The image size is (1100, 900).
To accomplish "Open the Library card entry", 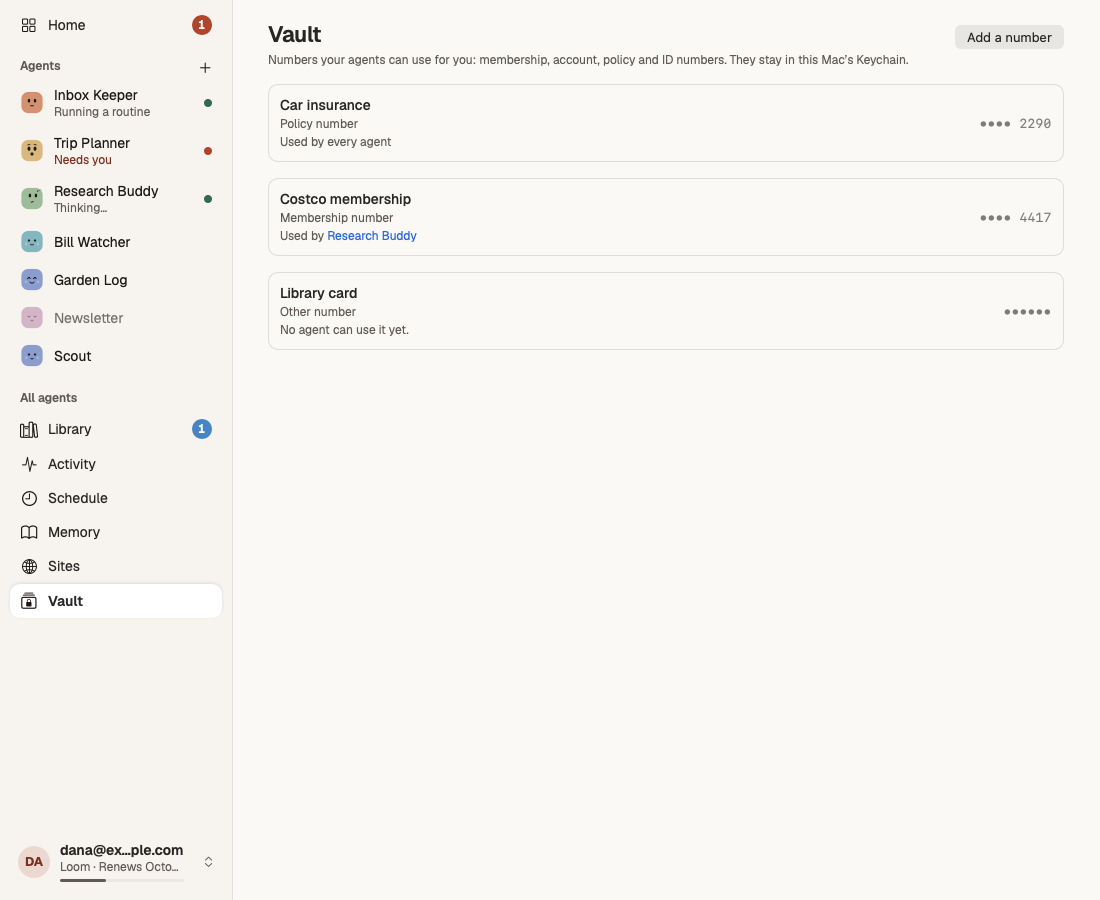I will (x=666, y=311).
